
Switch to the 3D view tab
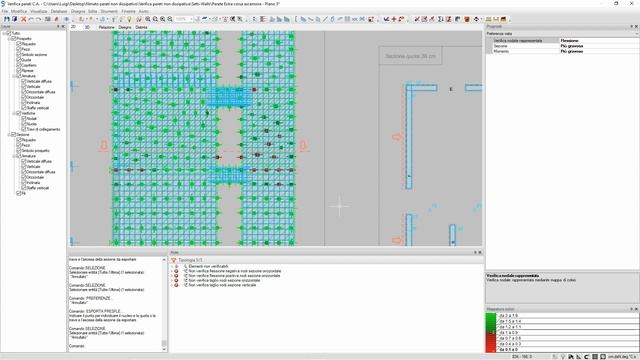tap(87, 27)
